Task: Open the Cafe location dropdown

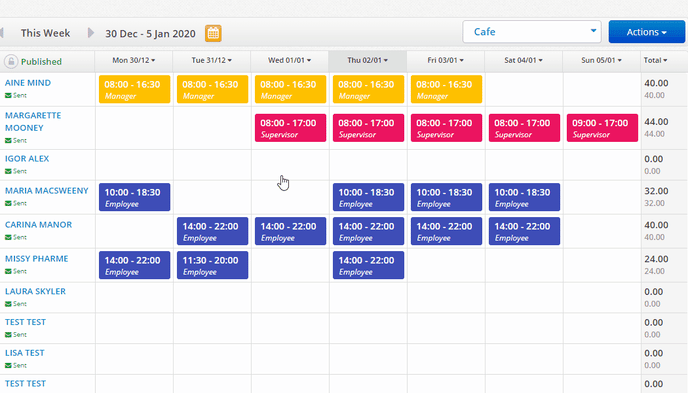Action: click(532, 32)
